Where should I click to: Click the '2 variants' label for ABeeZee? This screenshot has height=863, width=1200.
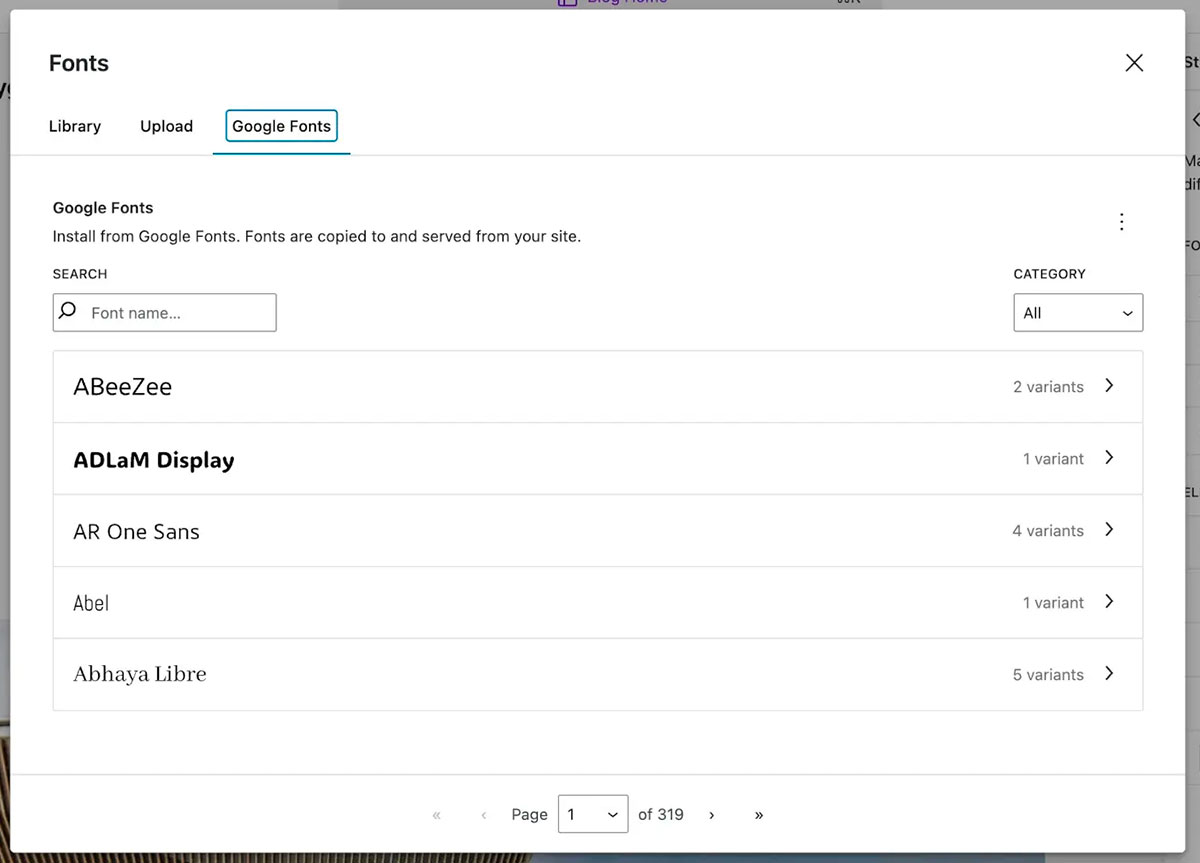click(1048, 387)
